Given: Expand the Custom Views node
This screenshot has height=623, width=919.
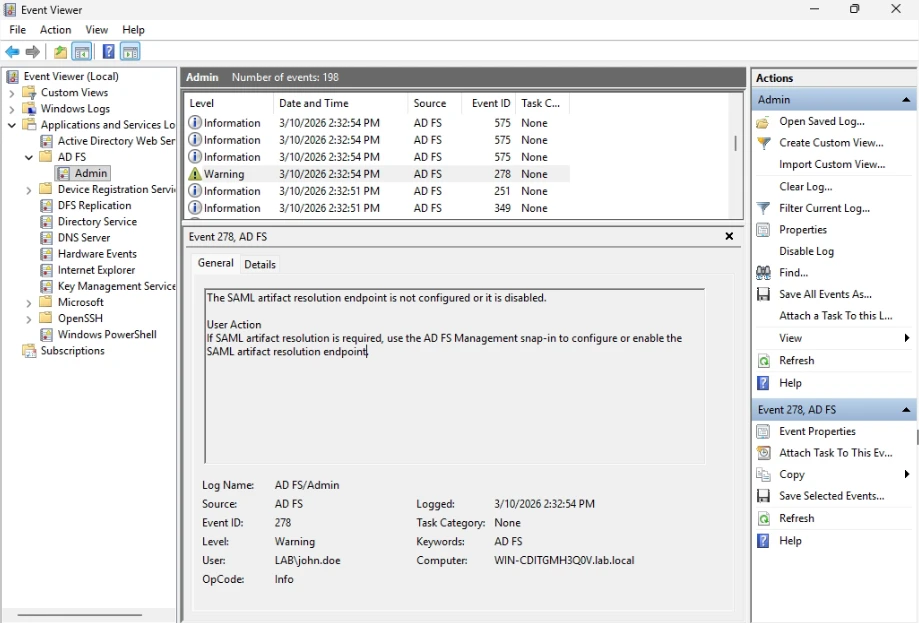Looking at the screenshot, I should [12, 93].
